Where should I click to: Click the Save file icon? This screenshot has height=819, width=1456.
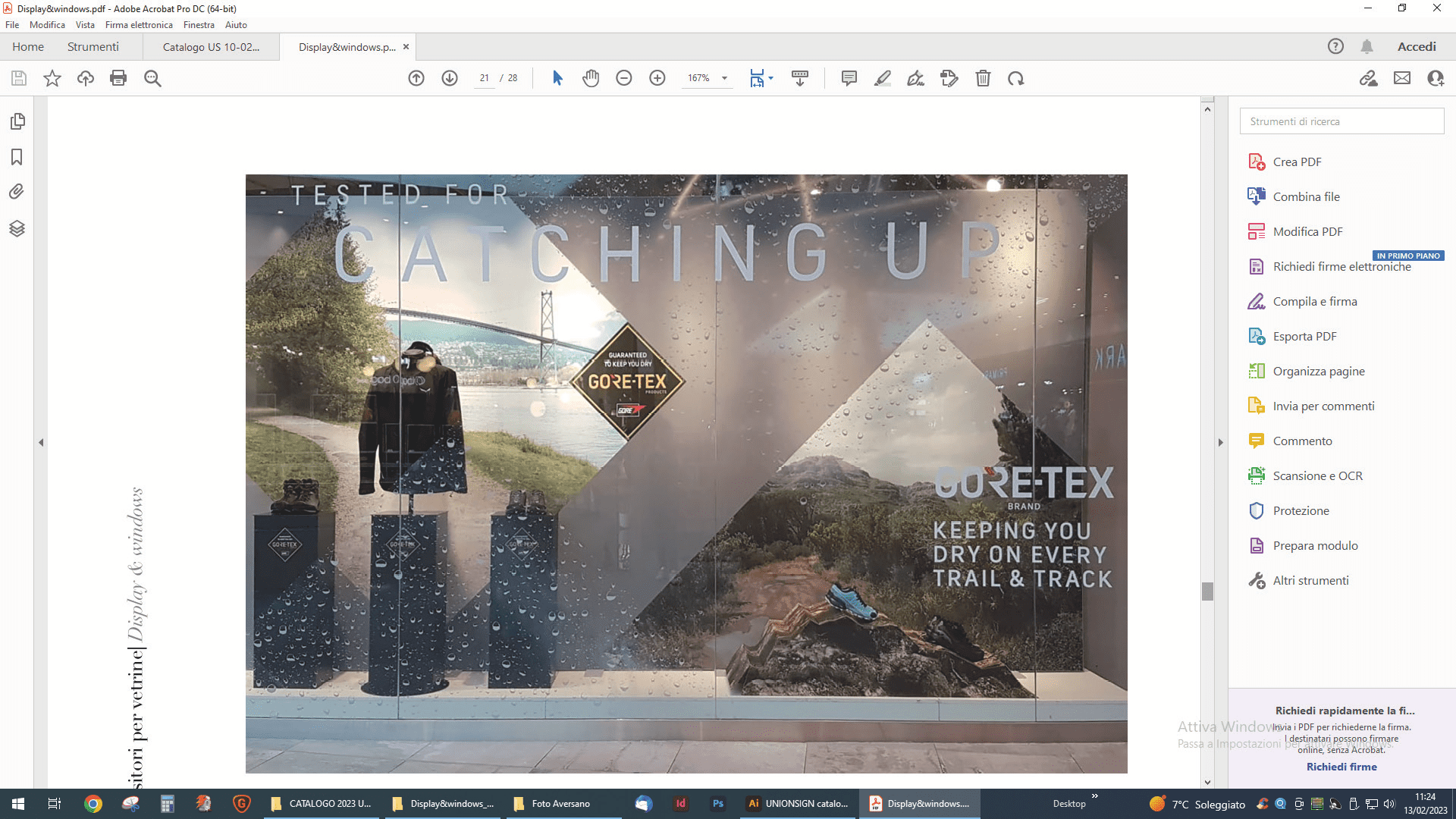coord(19,78)
